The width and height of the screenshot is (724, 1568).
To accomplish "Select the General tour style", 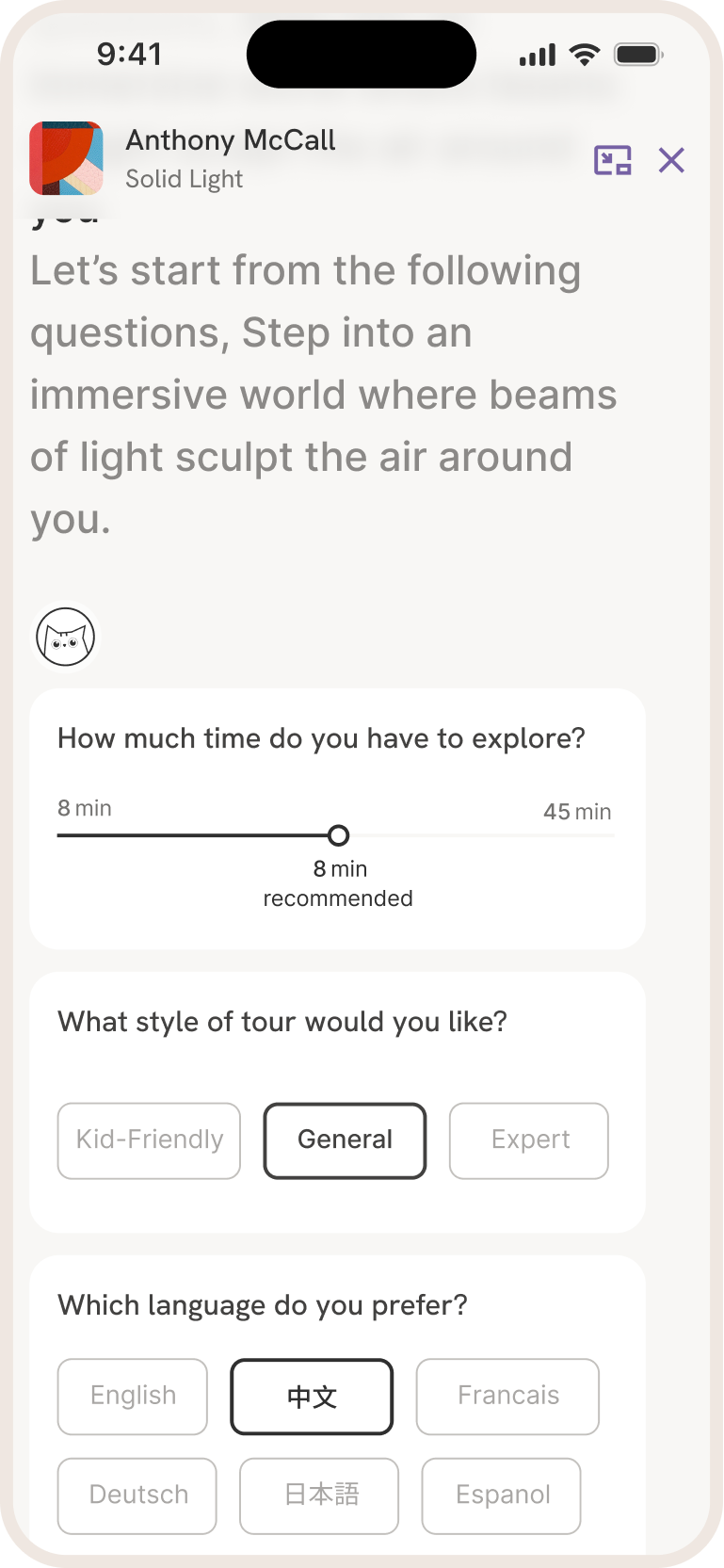I will coord(345,1140).
